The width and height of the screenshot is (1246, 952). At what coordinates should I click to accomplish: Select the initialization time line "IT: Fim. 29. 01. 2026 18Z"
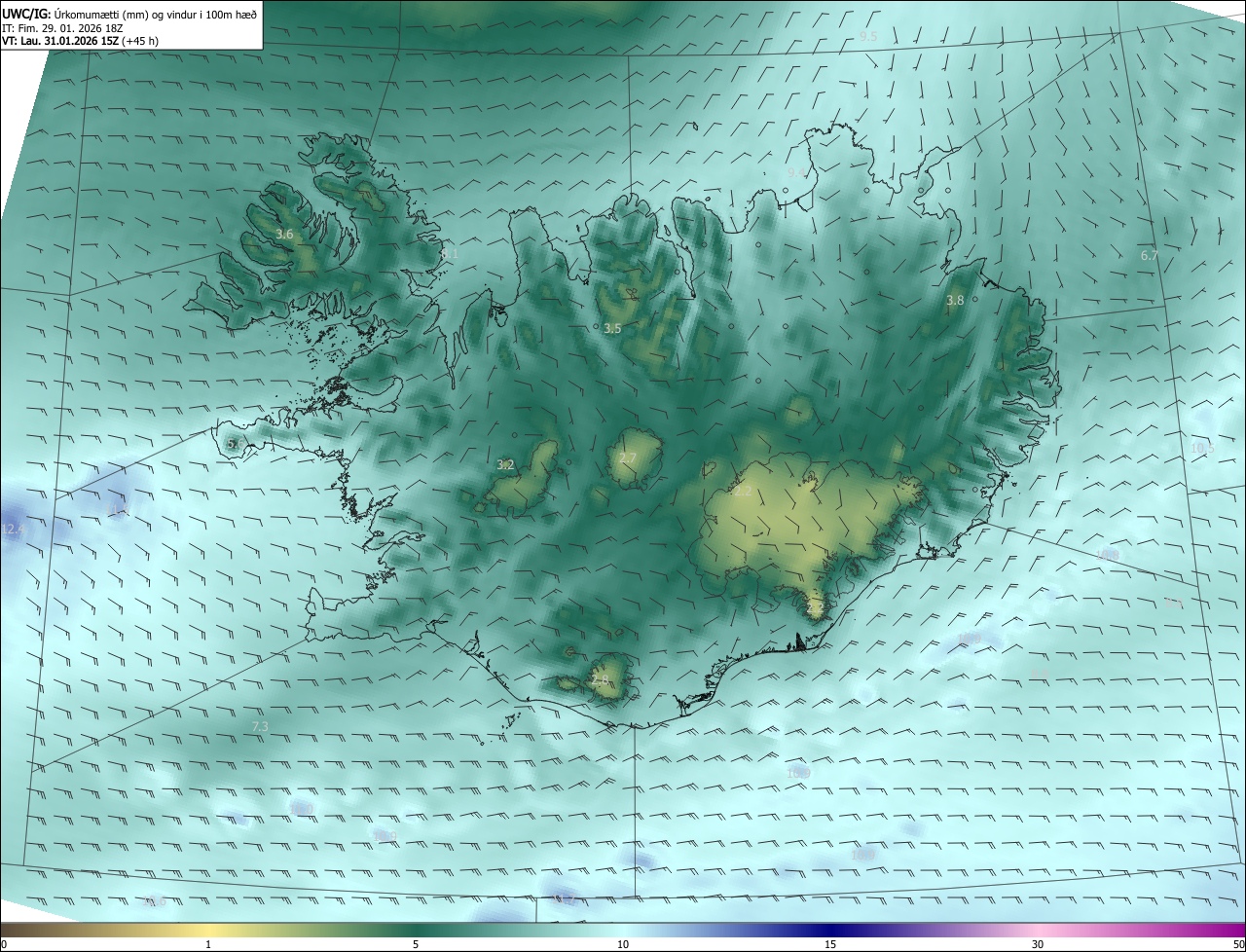[x=62, y=28]
